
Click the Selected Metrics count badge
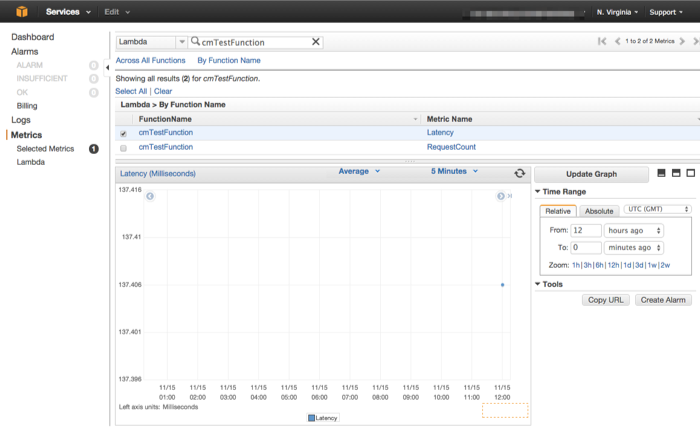point(93,149)
